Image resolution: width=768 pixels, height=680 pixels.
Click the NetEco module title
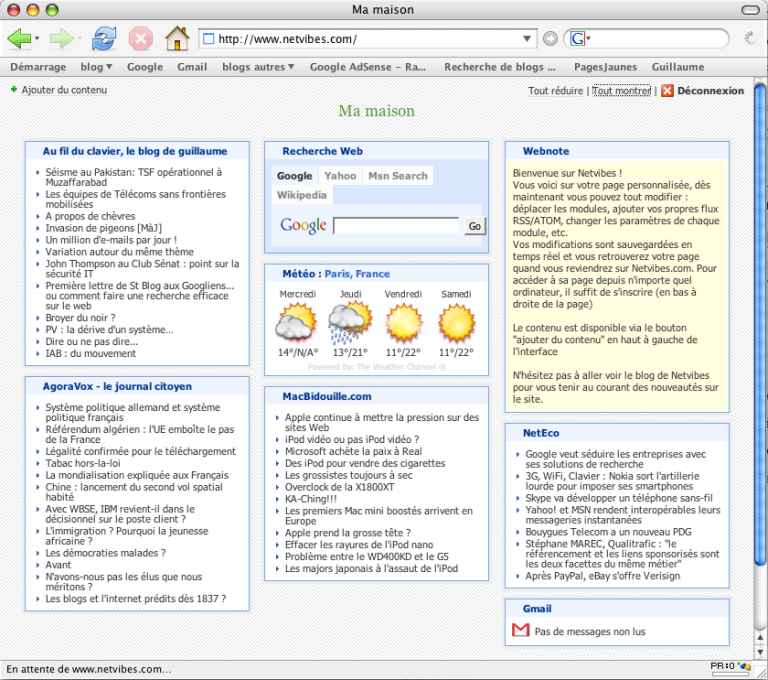pos(541,433)
